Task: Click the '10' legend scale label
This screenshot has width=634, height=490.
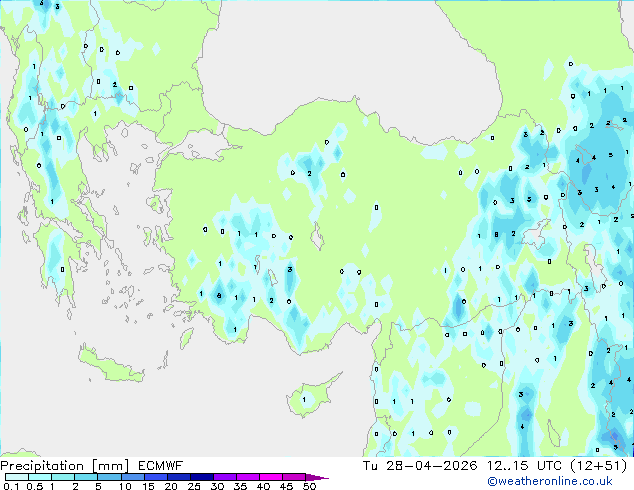Action: [x=125, y=486]
